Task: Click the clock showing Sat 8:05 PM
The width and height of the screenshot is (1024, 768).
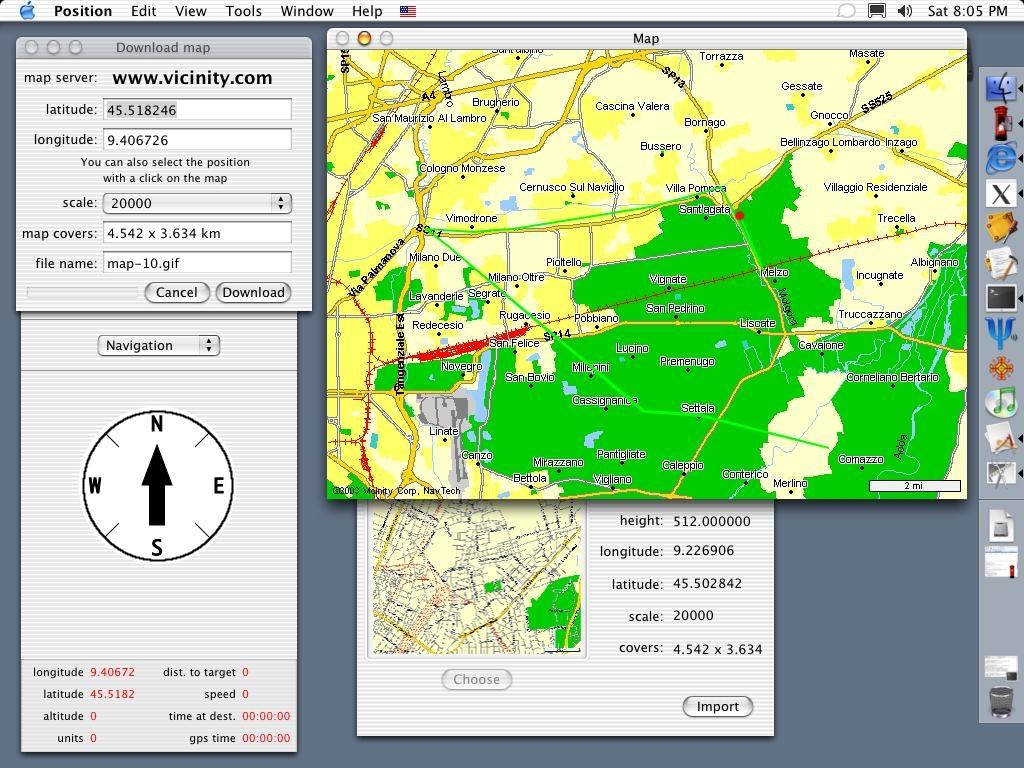Action: (x=968, y=11)
